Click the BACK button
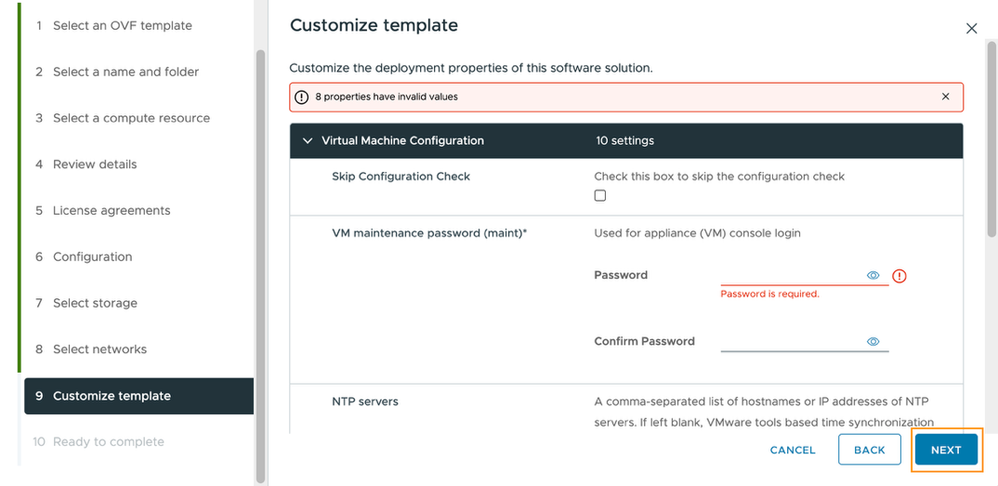The width and height of the screenshot is (998, 486). click(x=869, y=450)
